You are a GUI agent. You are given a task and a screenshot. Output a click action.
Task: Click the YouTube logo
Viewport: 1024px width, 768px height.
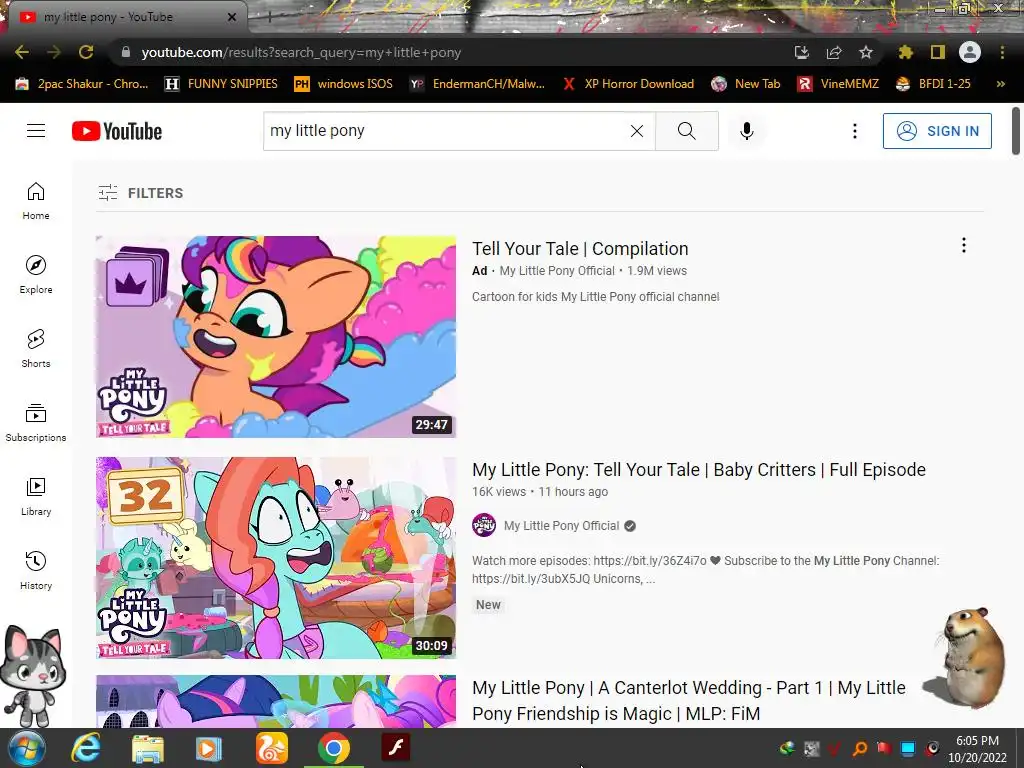coord(117,131)
